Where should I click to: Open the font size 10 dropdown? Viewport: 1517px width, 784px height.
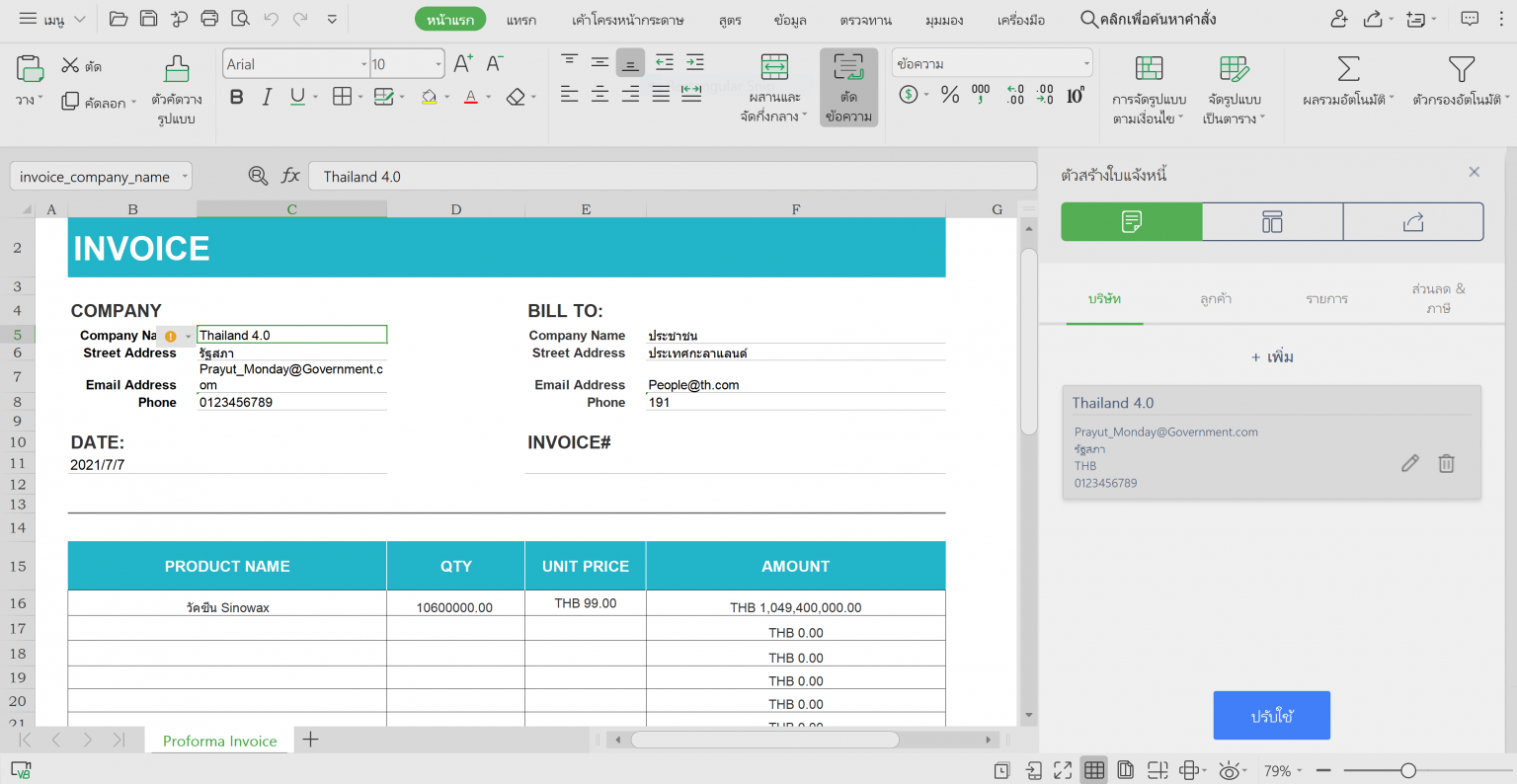click(x=439, y=64)
